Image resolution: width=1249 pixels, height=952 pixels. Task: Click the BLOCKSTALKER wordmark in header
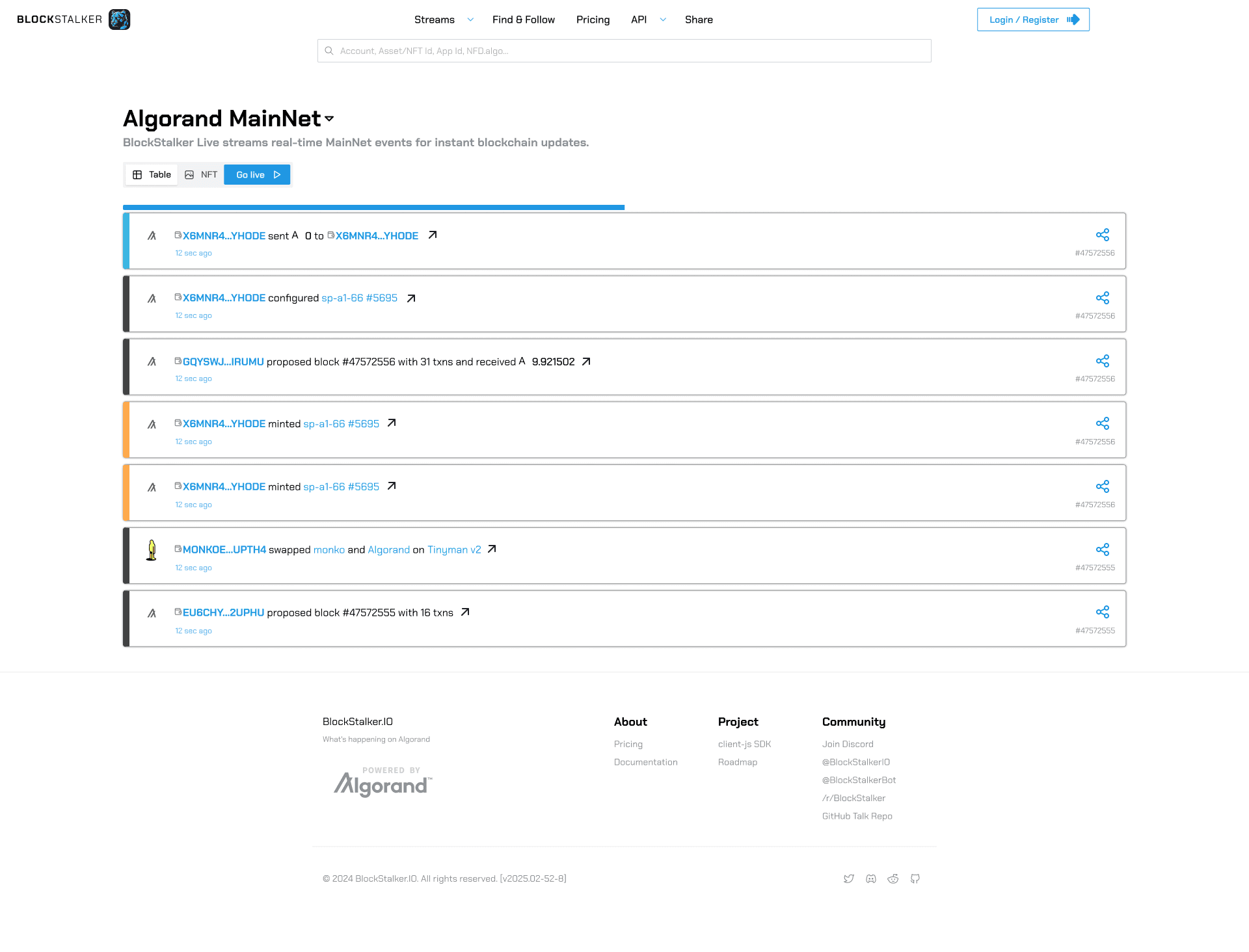point(59,20)
